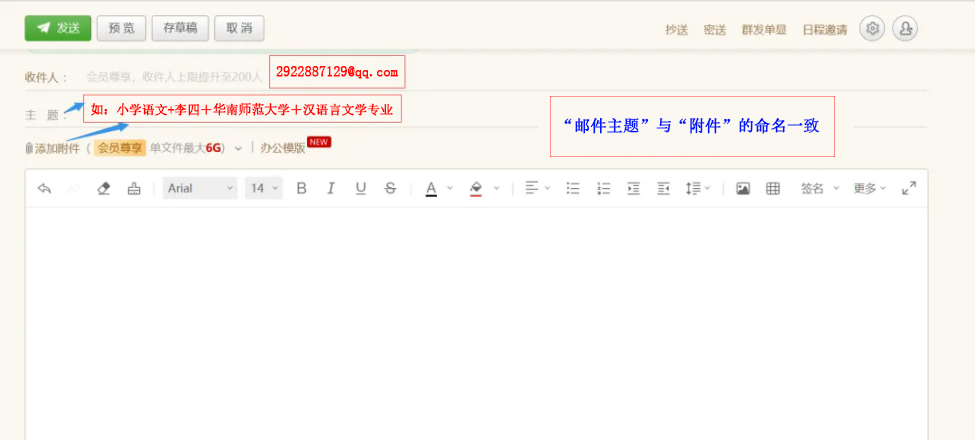Click the format painter icon
This screenshot has width=975, height=440.
(x=134, y=188)
